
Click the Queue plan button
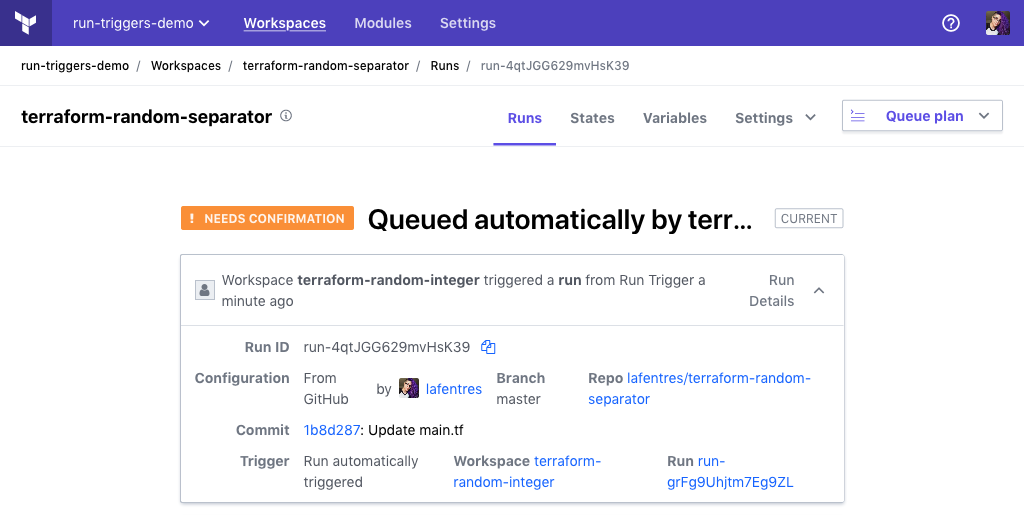coord(922,116)
